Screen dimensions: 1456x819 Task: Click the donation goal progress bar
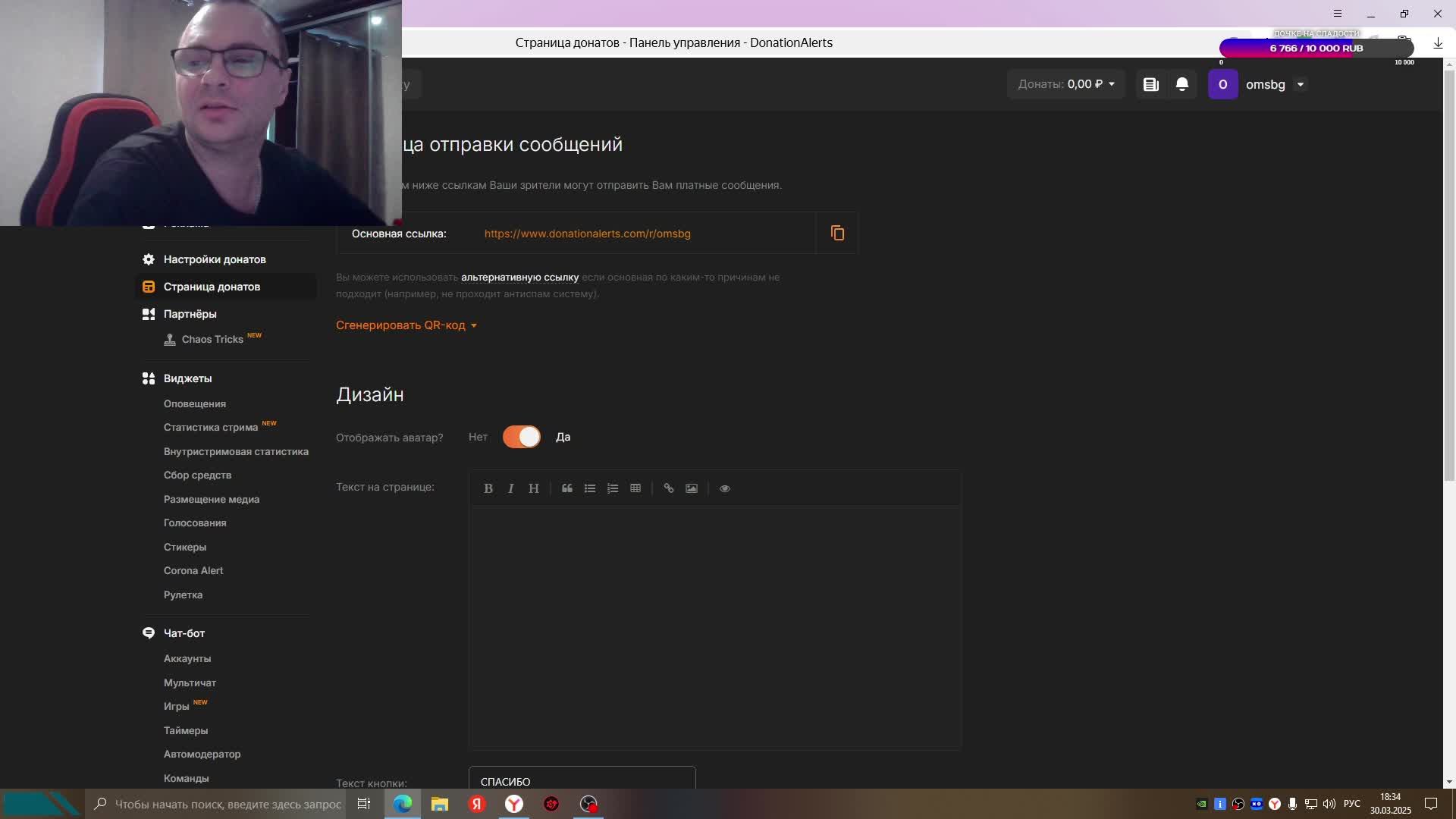[1316, 48]
